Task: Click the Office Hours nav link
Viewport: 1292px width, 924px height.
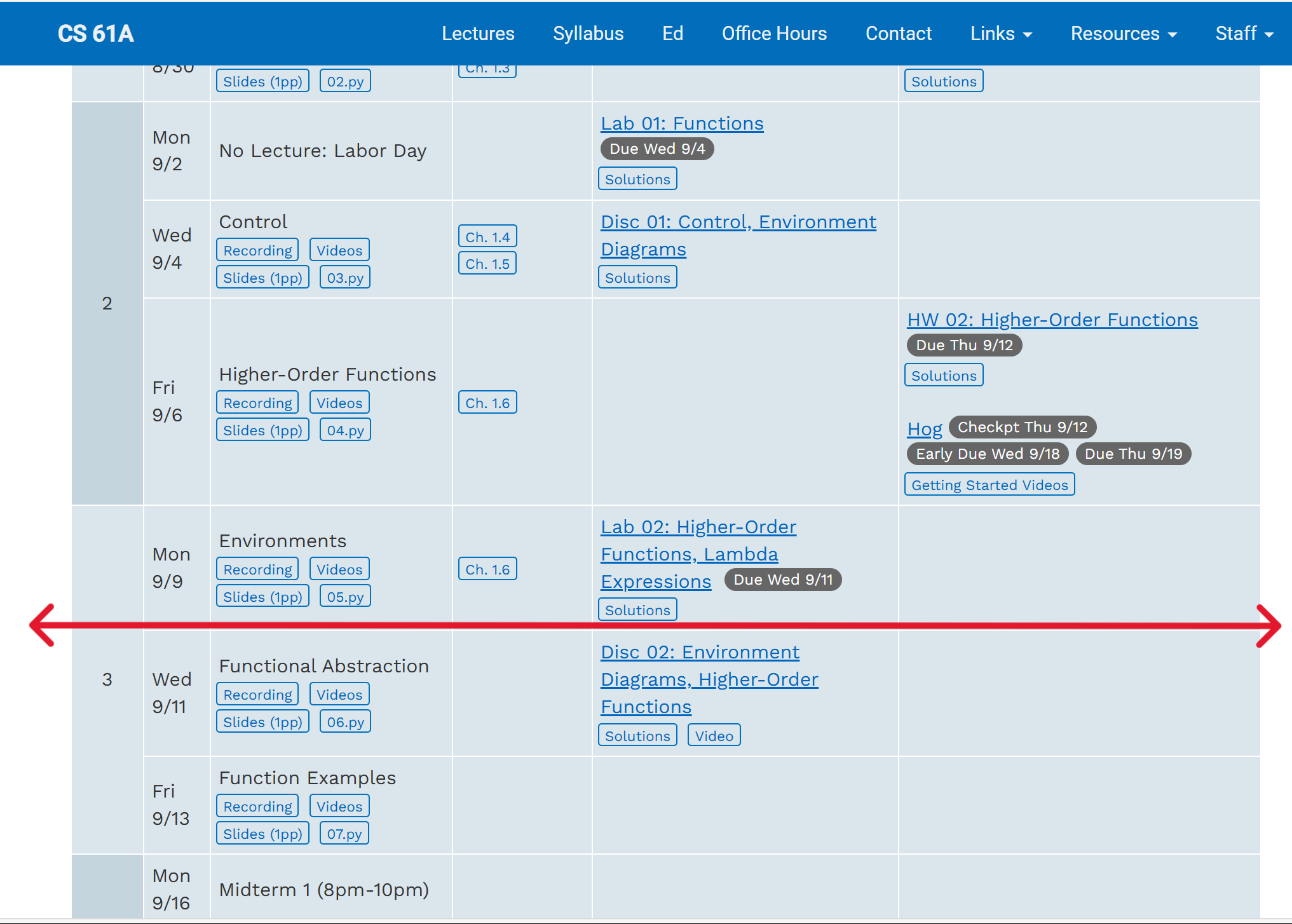Action: (774, 34)
